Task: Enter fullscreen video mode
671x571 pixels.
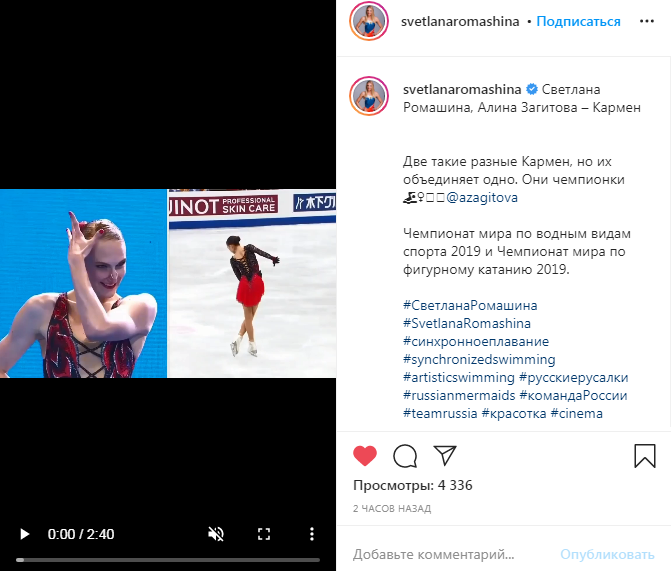Action: tap(264, 534)
